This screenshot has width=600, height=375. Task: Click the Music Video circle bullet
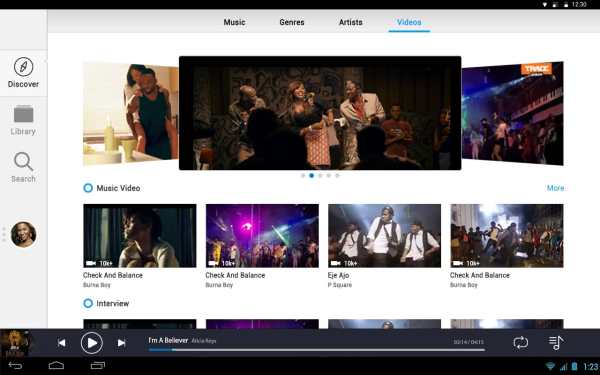(x=88, y=188)
